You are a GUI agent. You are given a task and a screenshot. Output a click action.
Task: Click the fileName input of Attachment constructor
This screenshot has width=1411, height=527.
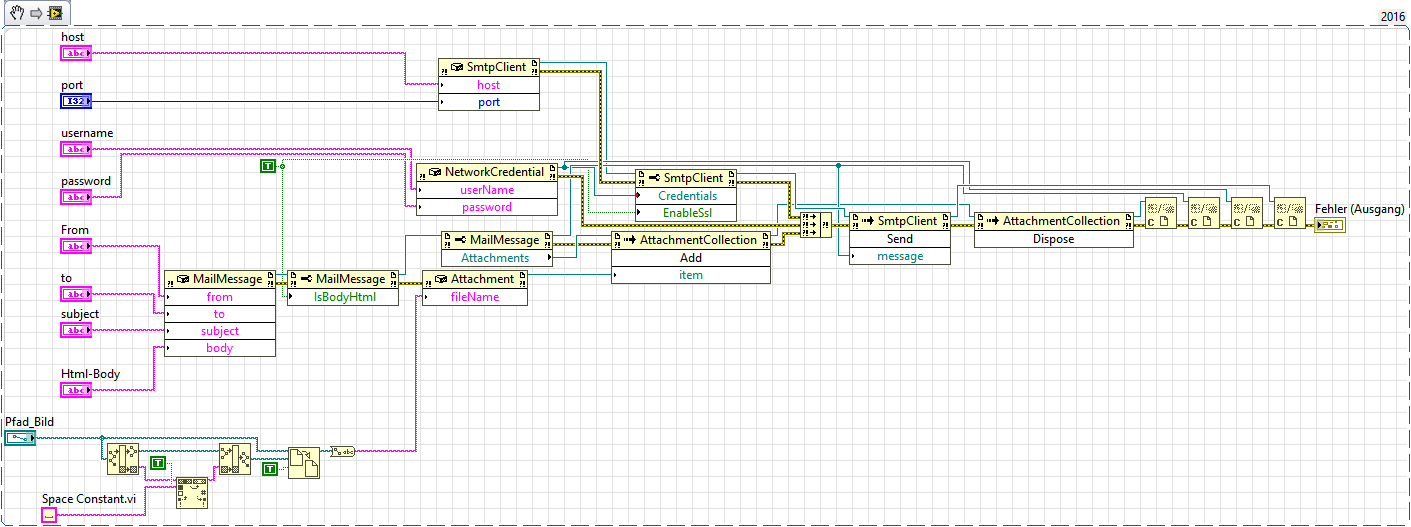(475, 297)
